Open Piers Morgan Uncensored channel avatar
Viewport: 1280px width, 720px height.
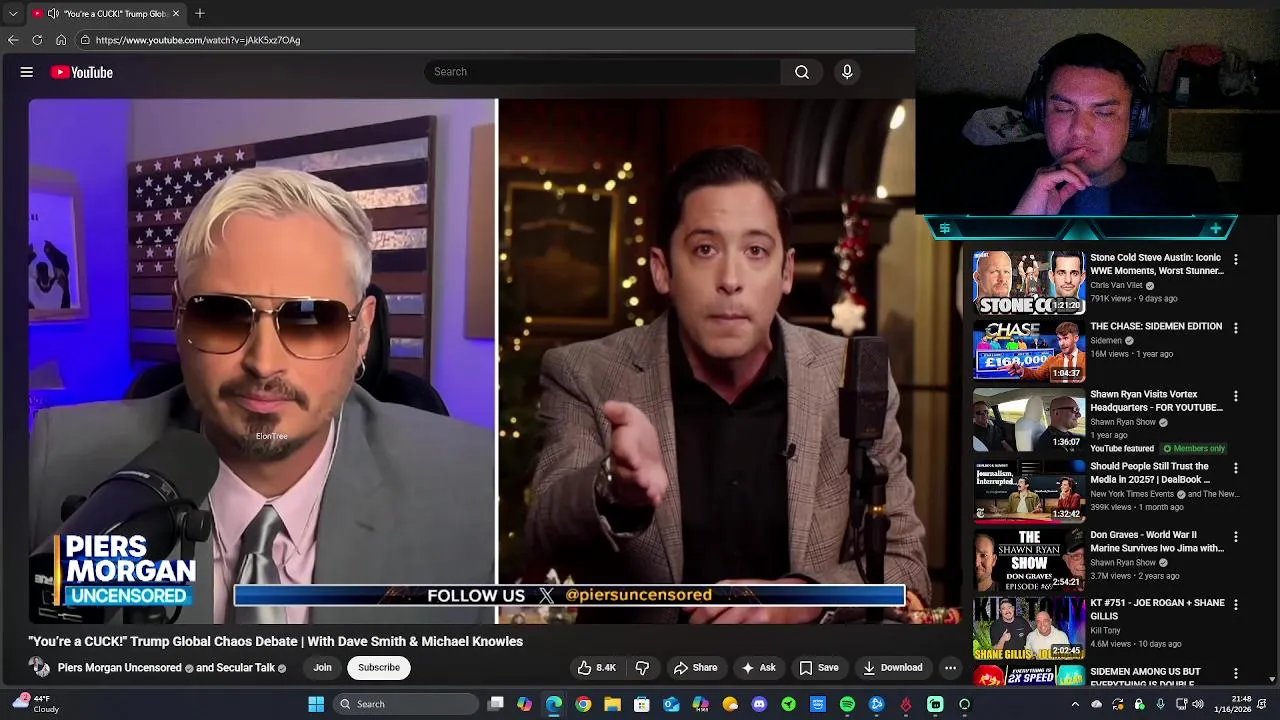[x=39, y=668]
